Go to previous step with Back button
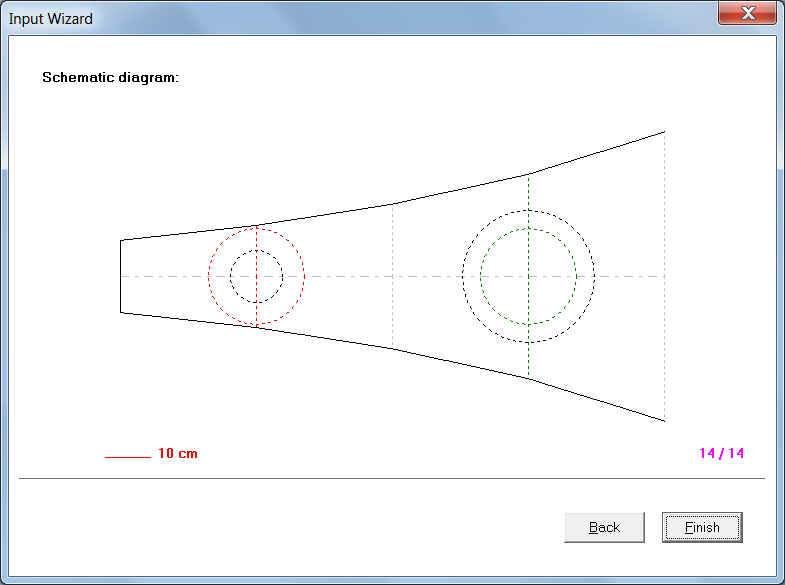Image resolution: width=785 pixels, height=585 pixels. (604, 527)
